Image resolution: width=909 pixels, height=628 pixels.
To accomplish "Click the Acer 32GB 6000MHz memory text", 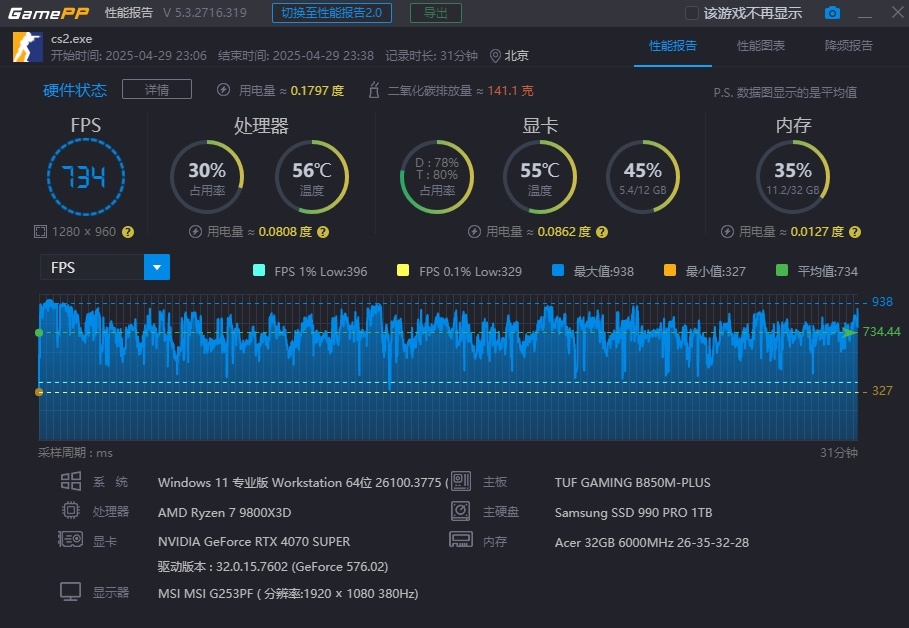I will (x=652, y=543).
